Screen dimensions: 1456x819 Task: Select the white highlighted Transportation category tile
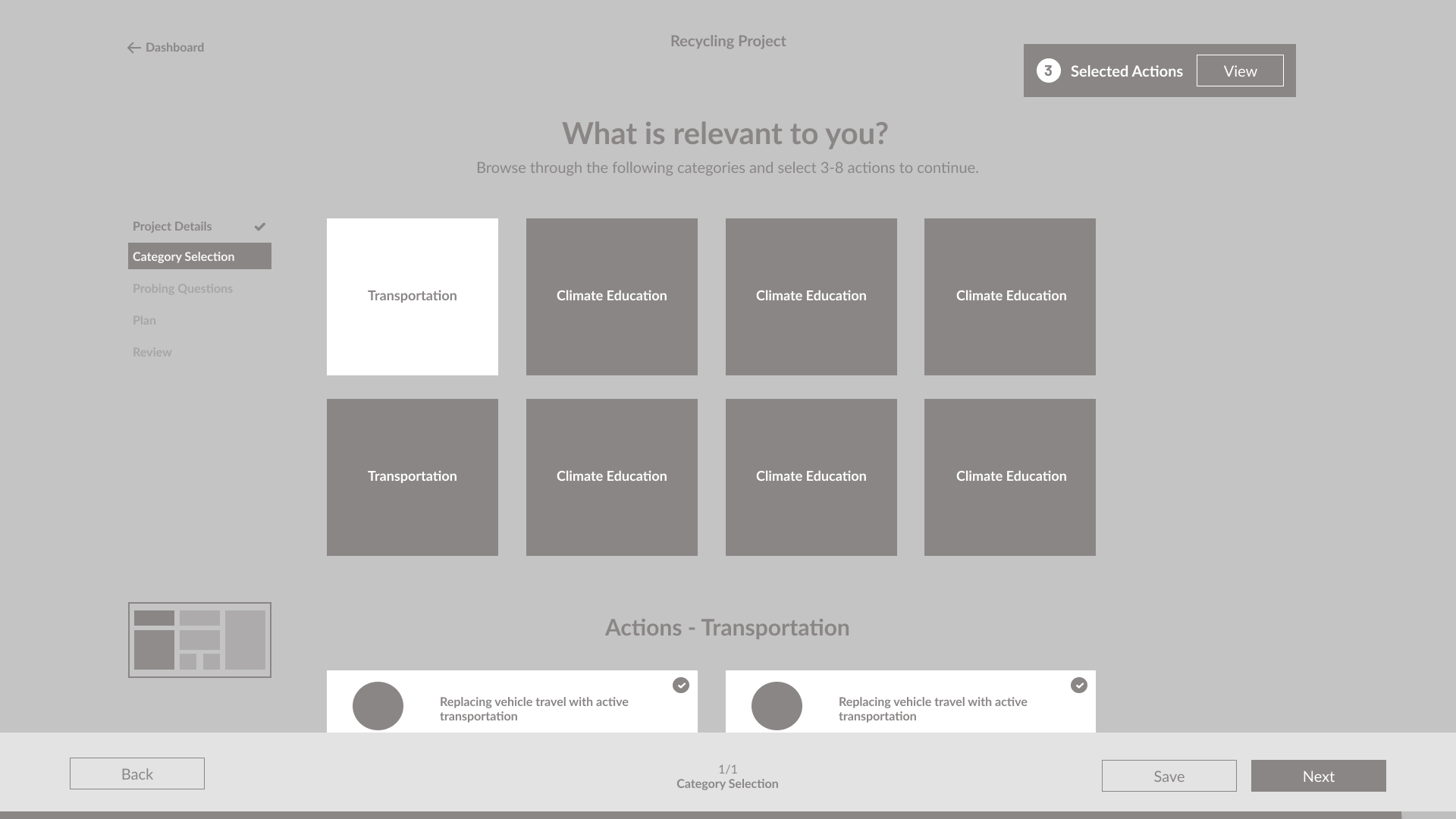click(413, 297)
